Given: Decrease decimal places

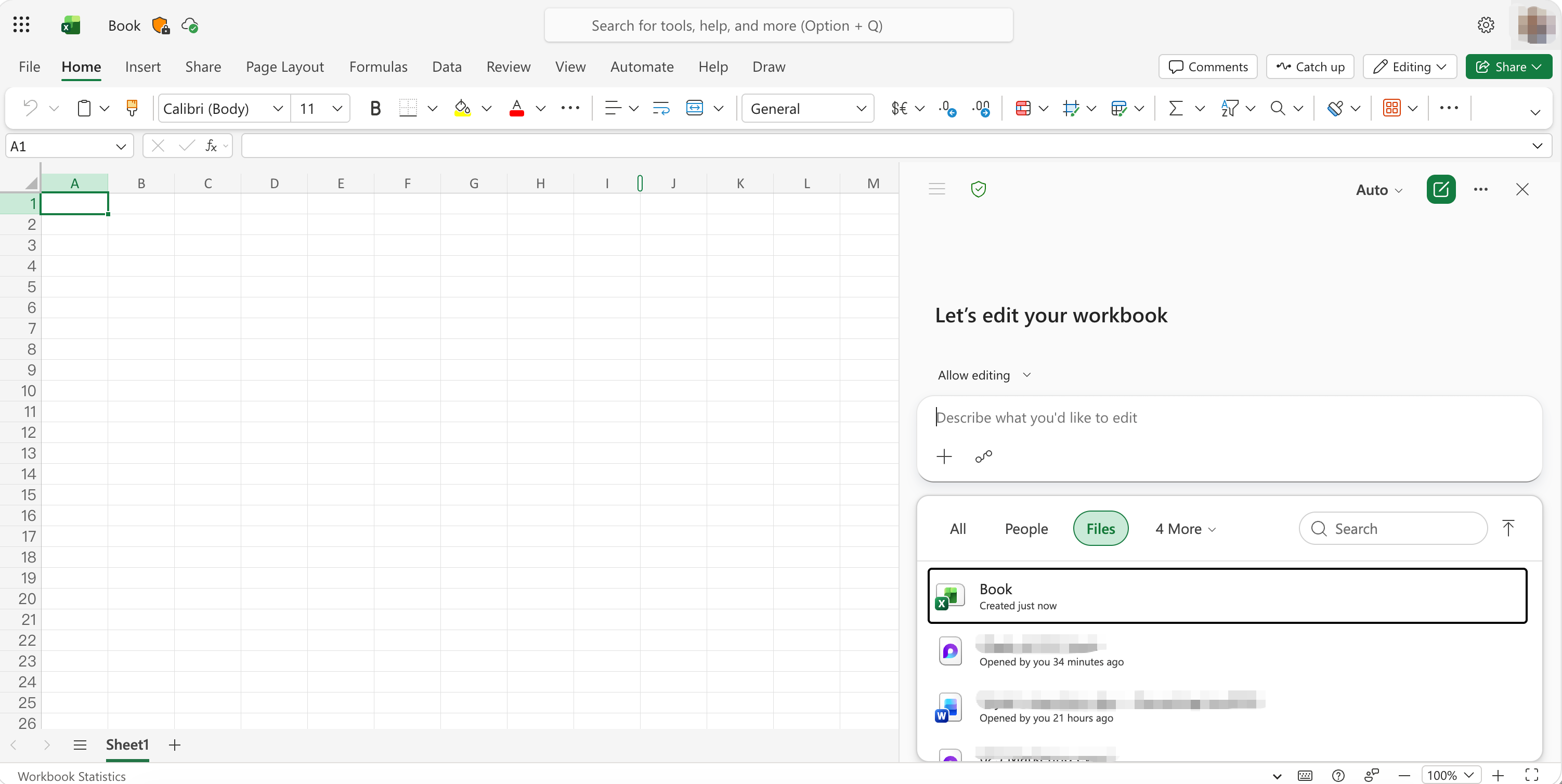Looking at the screenshot, I should pos(947,109).
